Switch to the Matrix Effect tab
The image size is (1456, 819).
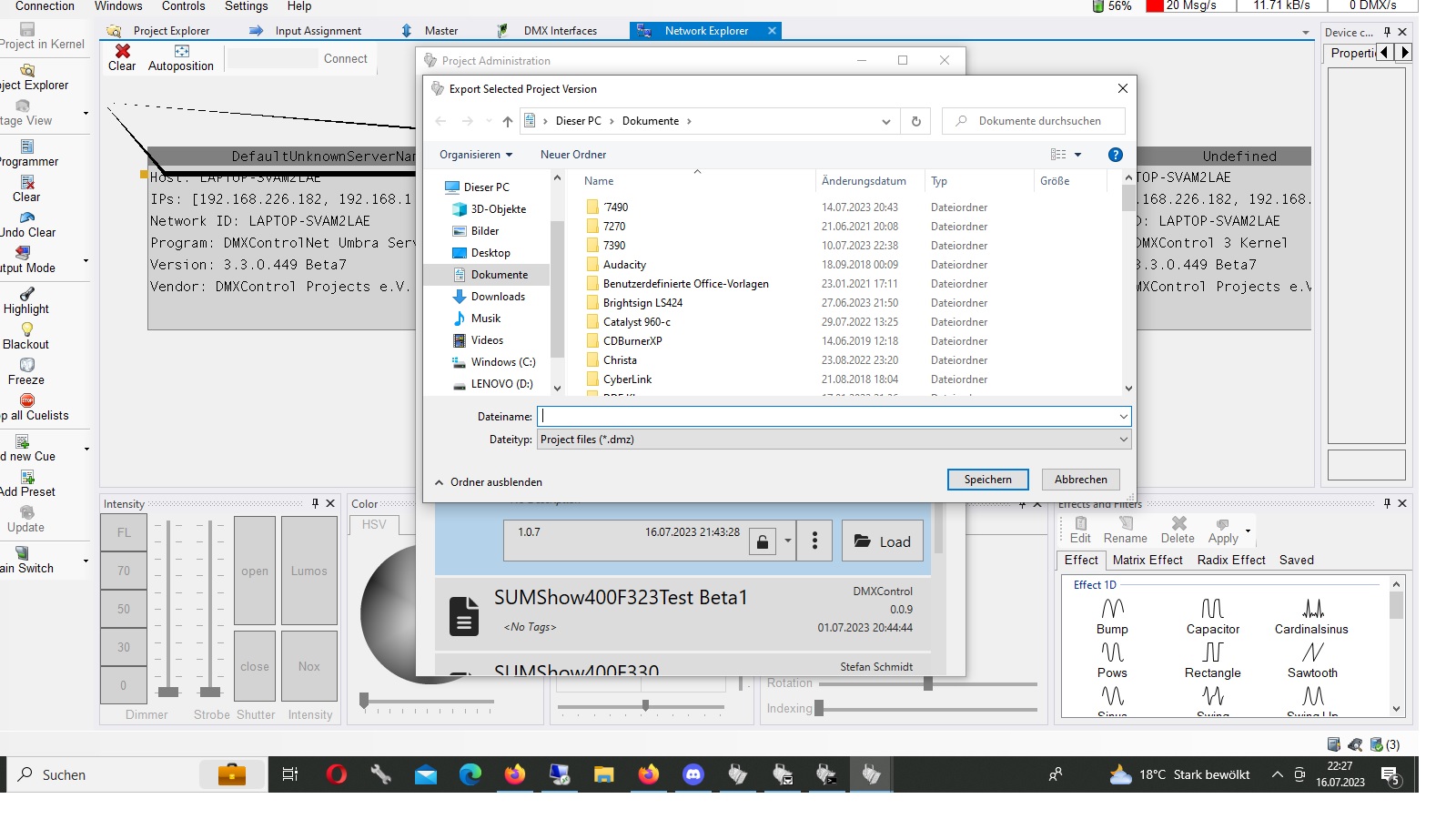click(1148, 561)
